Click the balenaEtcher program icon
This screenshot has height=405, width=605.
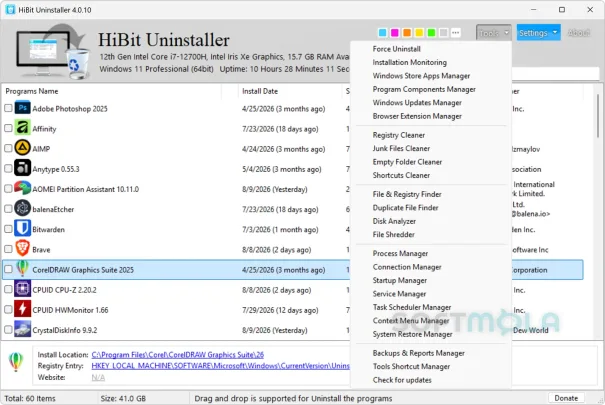[22, 208]
